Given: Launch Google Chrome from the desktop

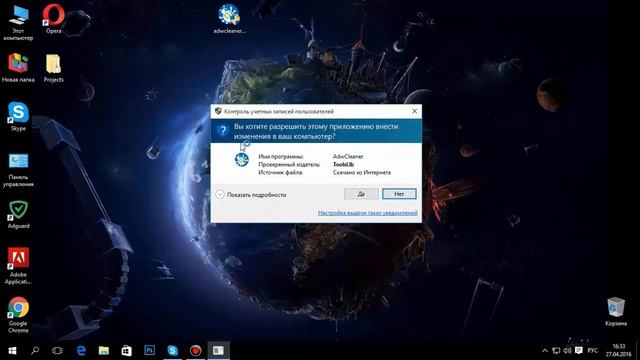Looking at the screenshot, I should tap(18, 315).
